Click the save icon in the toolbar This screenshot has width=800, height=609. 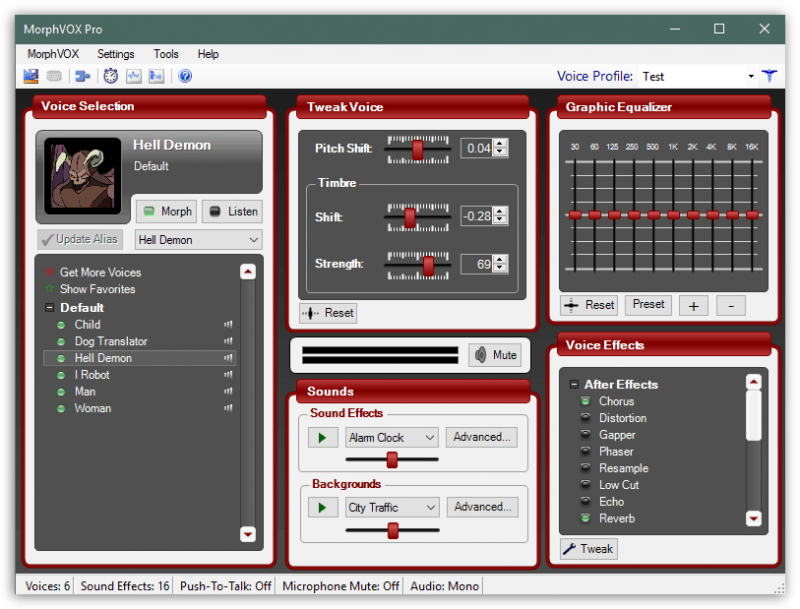pos(31,76)
